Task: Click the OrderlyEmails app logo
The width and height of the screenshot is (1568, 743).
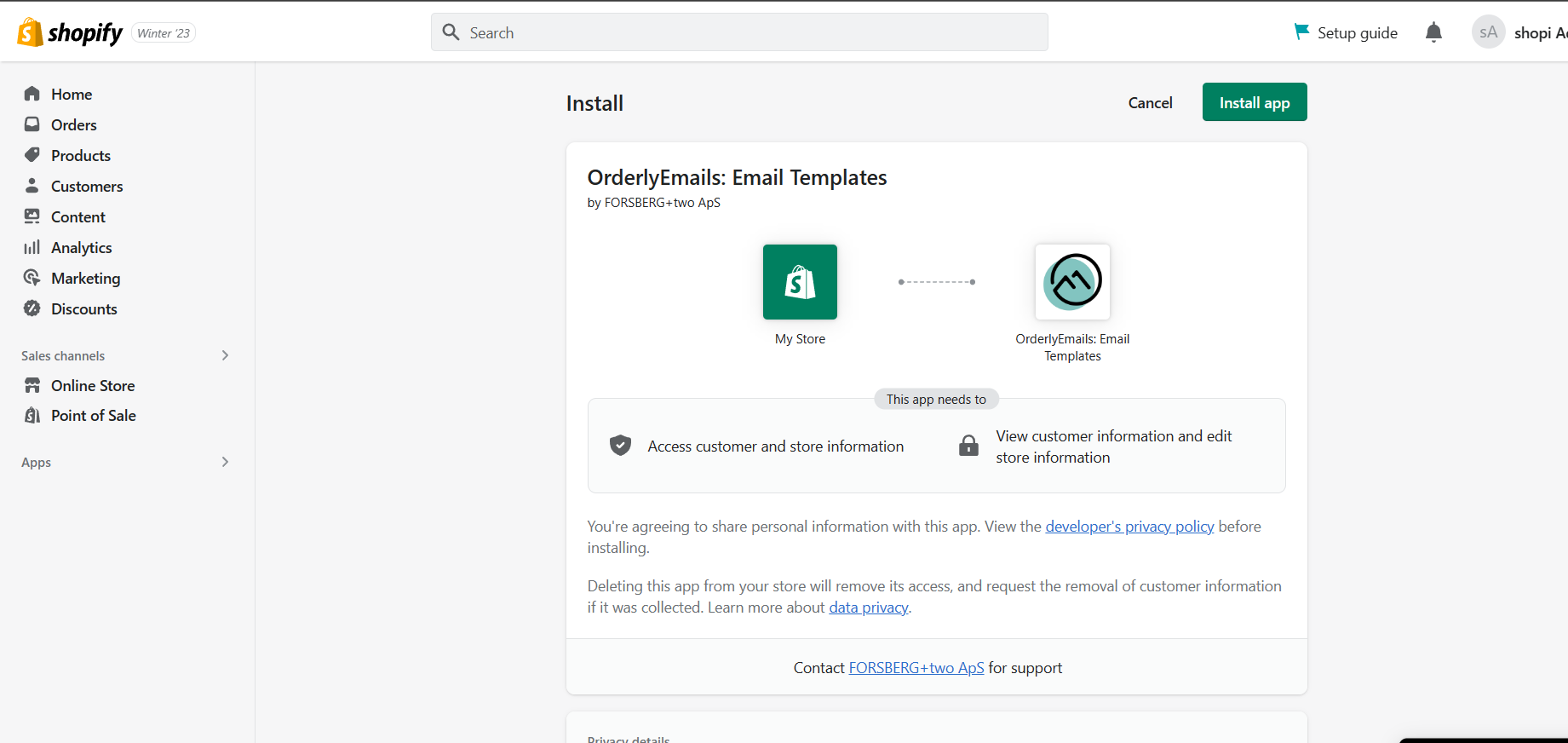Action: click(1072, 282)
